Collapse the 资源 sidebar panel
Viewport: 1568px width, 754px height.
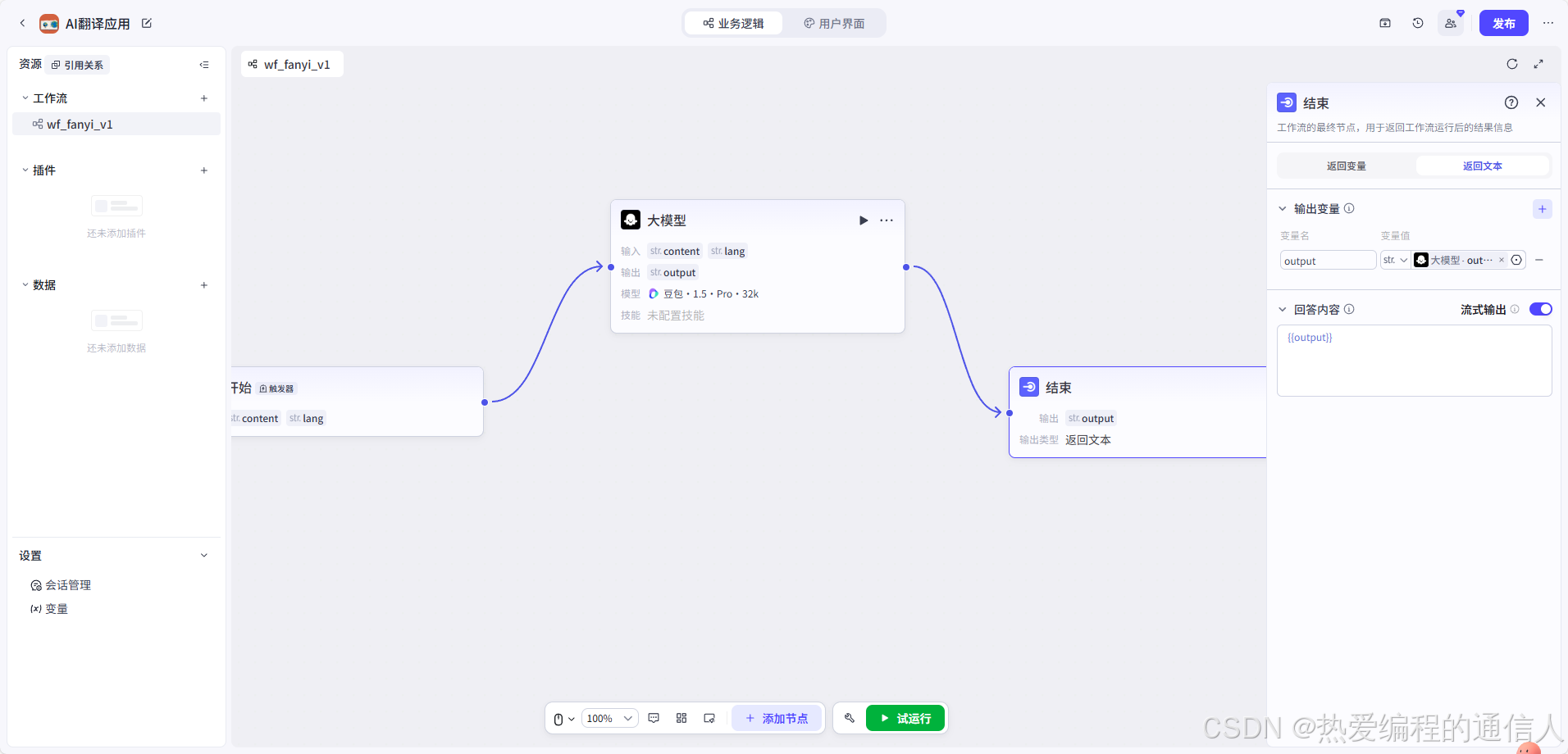pyautogui.click(x=204, y=65)
